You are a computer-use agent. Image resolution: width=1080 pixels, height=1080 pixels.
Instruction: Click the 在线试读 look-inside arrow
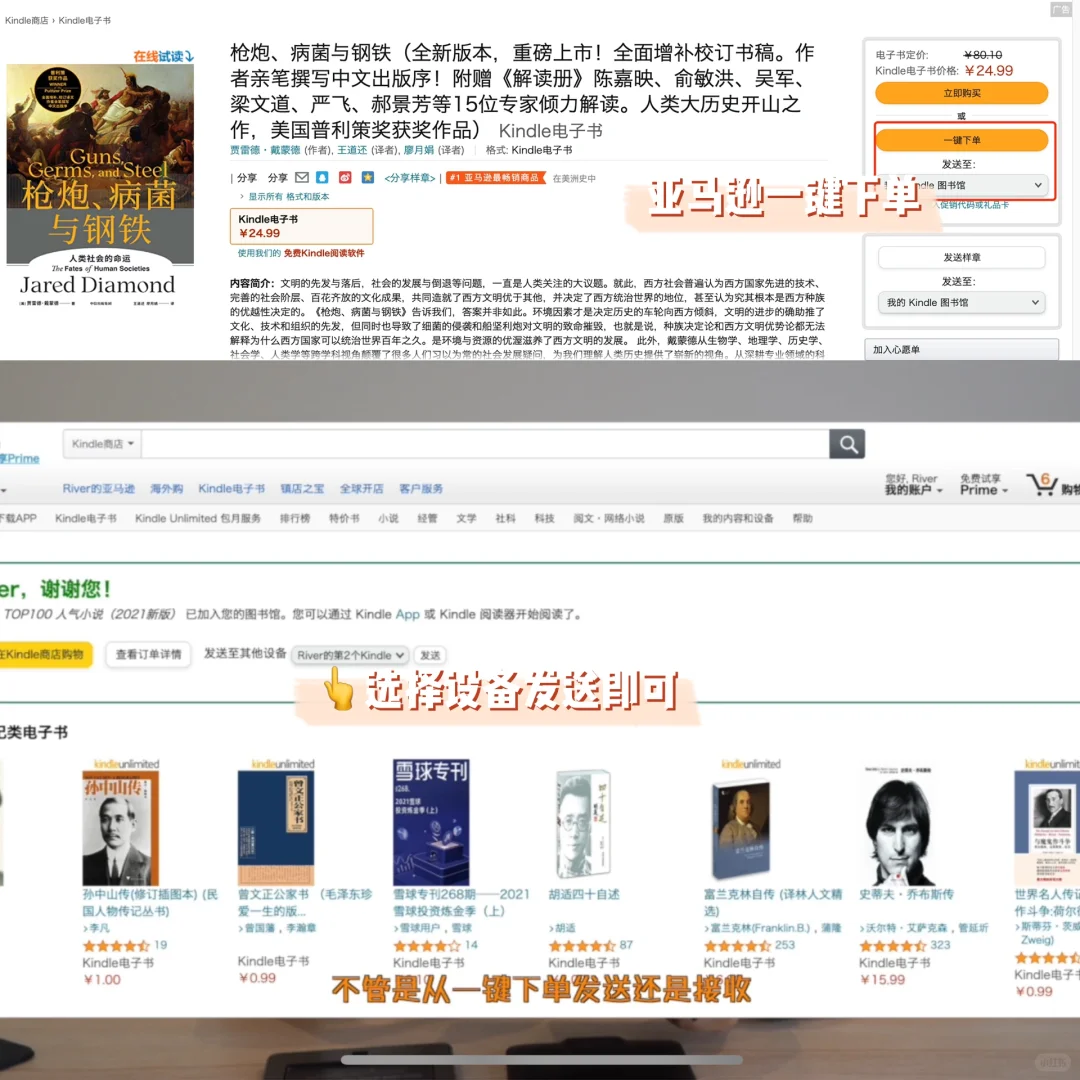click(164, 56)
